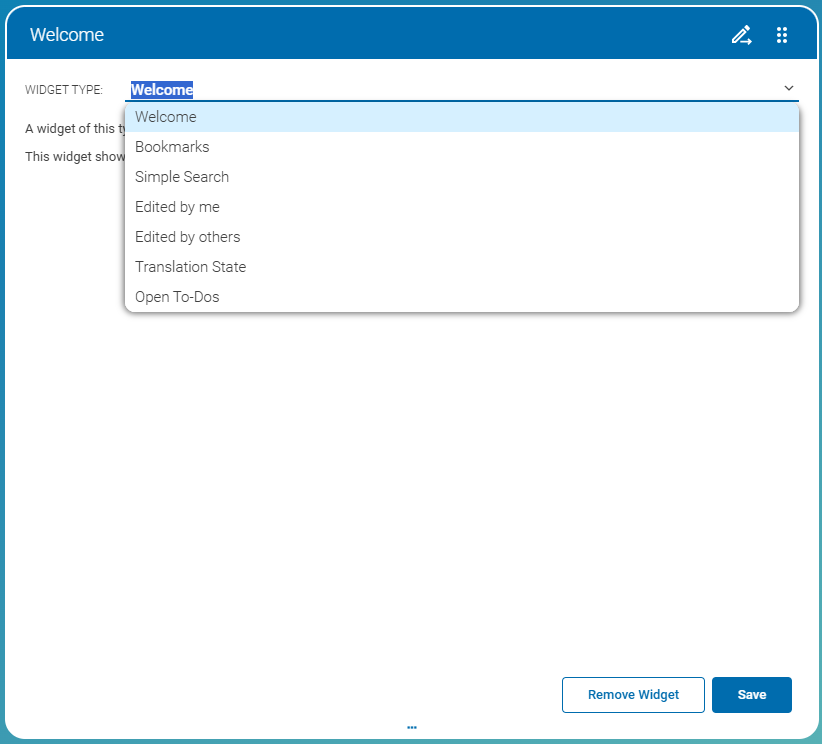This screenshot has width=822, height=744.
Task: Click the 'This widget show' description line
Action: point(74,156)
